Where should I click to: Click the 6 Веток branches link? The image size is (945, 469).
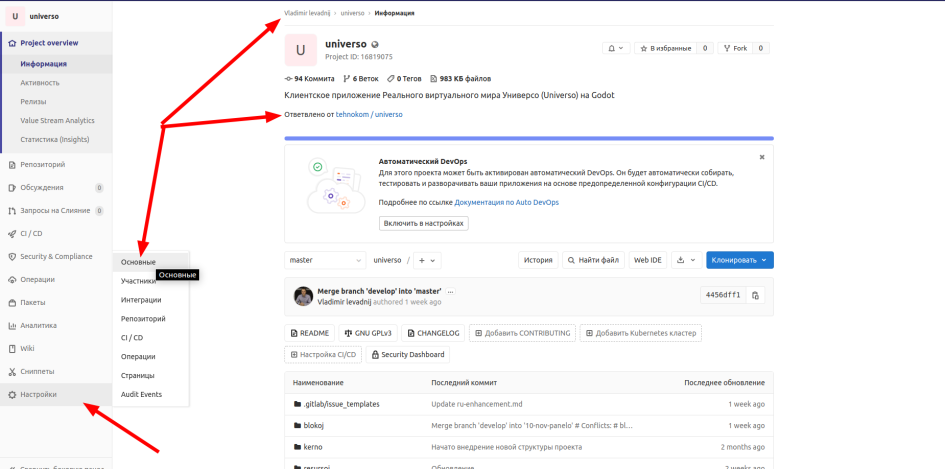361,78
